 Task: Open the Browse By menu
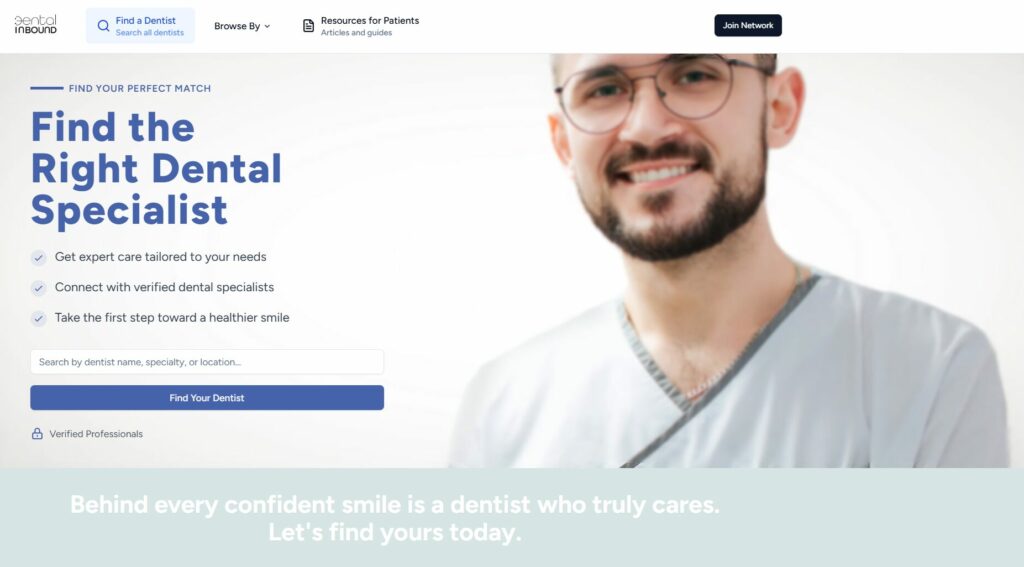pyautogui.click(x=242, y=26)
